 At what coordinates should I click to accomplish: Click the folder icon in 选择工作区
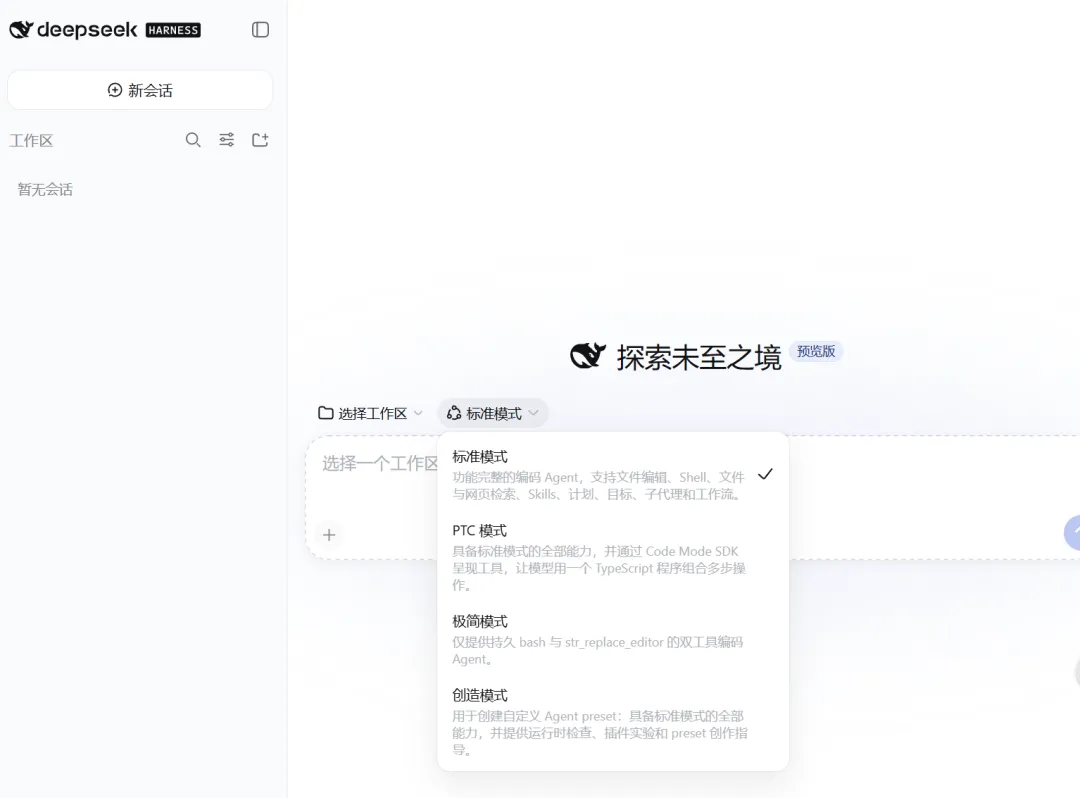click(x=326, y=413)
